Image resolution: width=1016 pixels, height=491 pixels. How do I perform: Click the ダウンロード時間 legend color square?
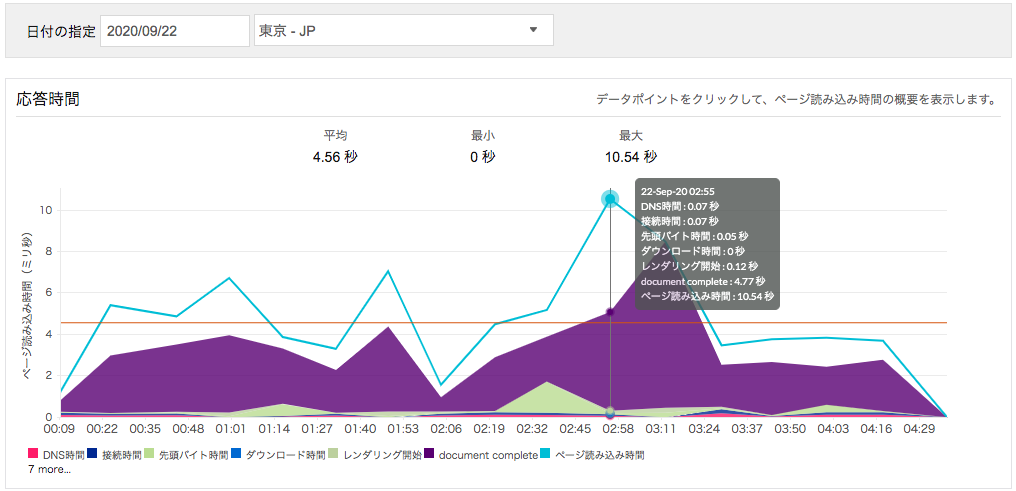click(236, 455)
